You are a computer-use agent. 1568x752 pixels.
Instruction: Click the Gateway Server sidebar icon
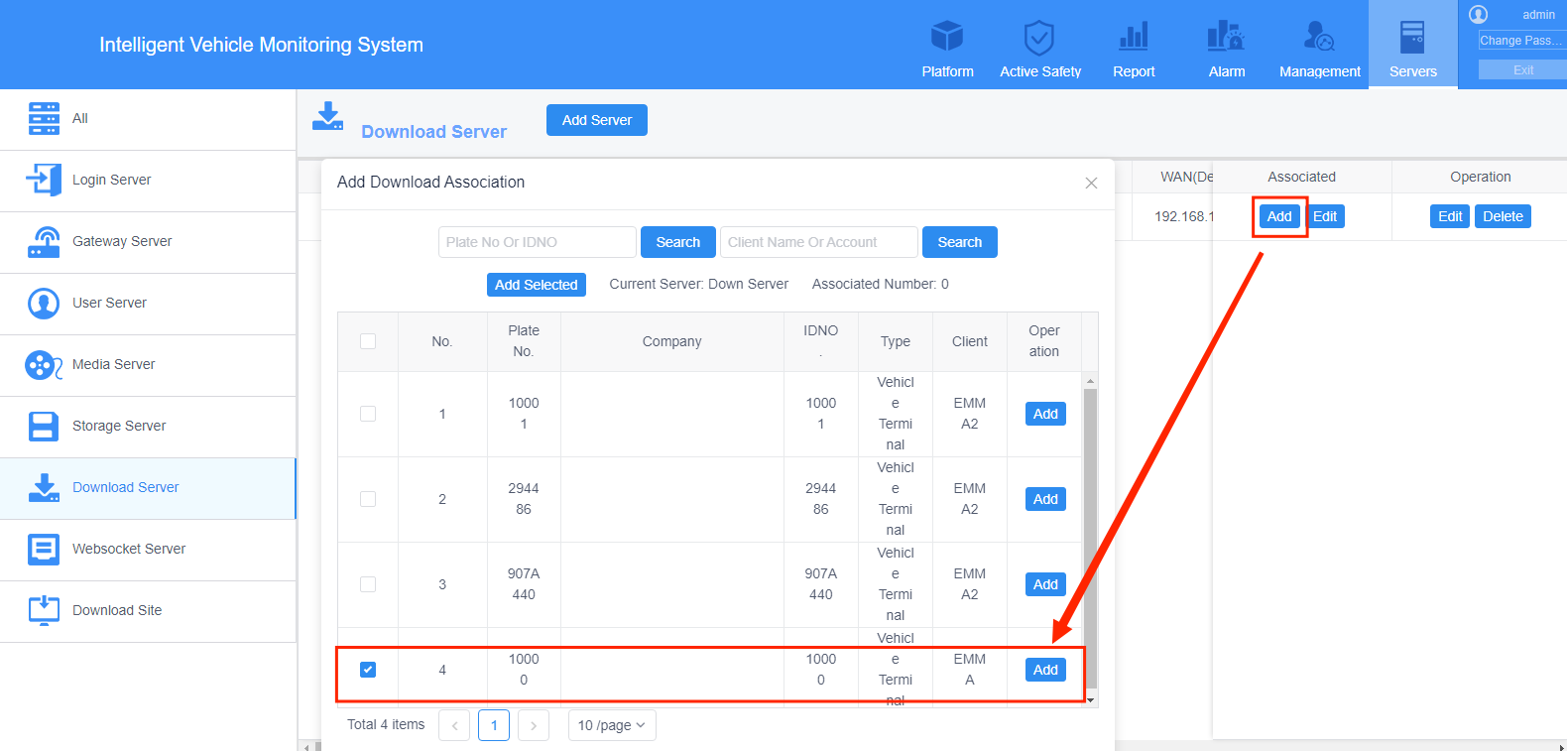(x=44, y=241)
